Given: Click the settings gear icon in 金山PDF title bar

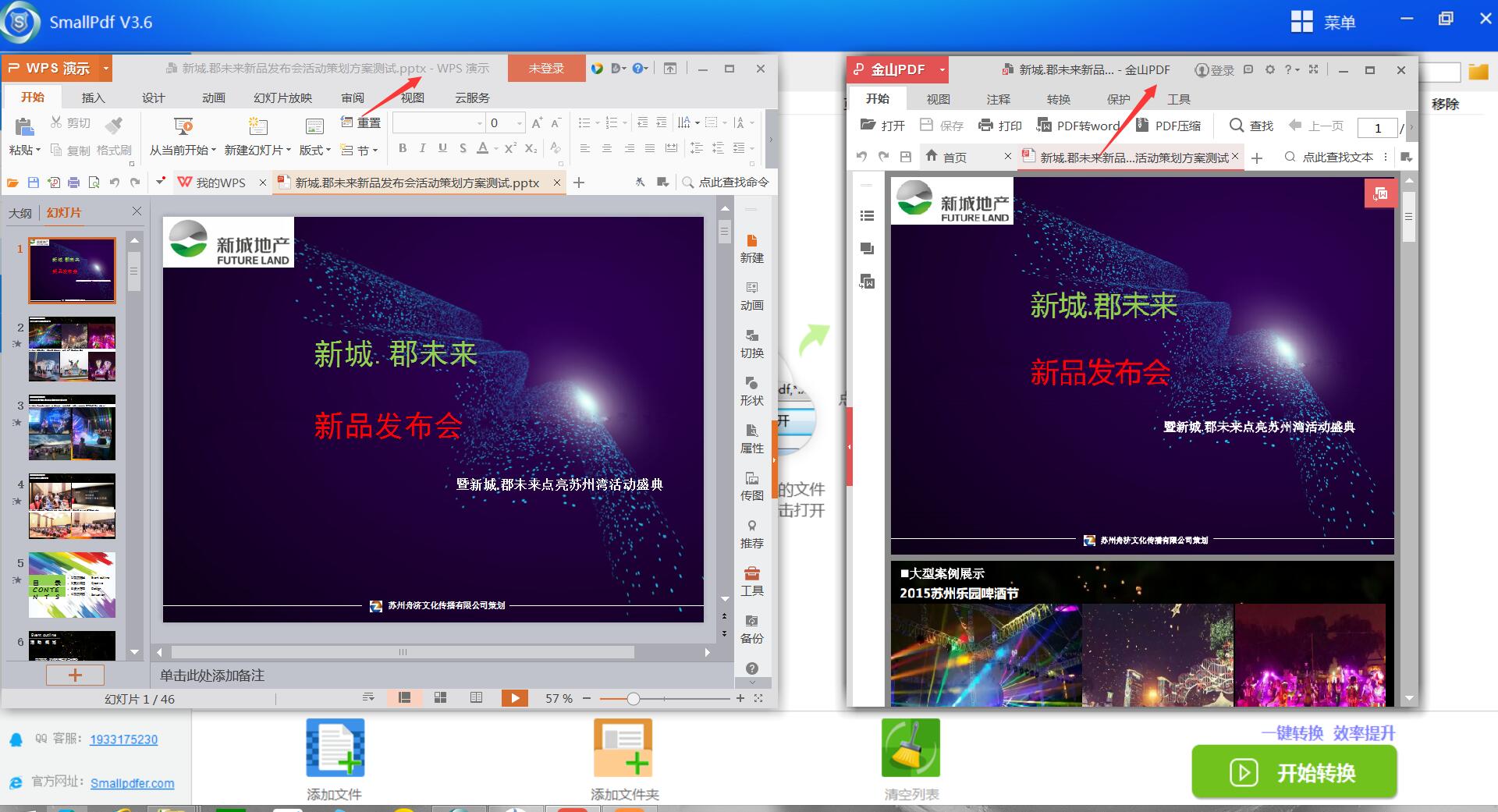Looking at the screenshot, I should (x=1270, y=69).
